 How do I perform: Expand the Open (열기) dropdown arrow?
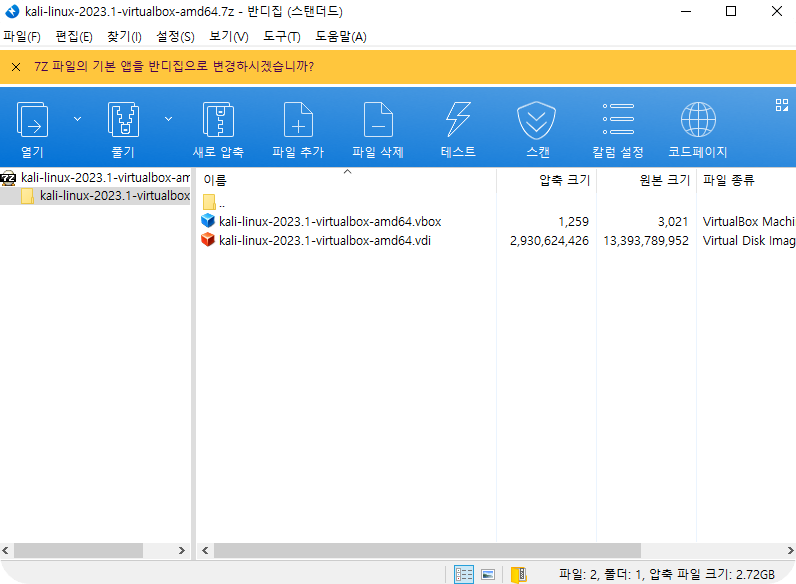77,119
